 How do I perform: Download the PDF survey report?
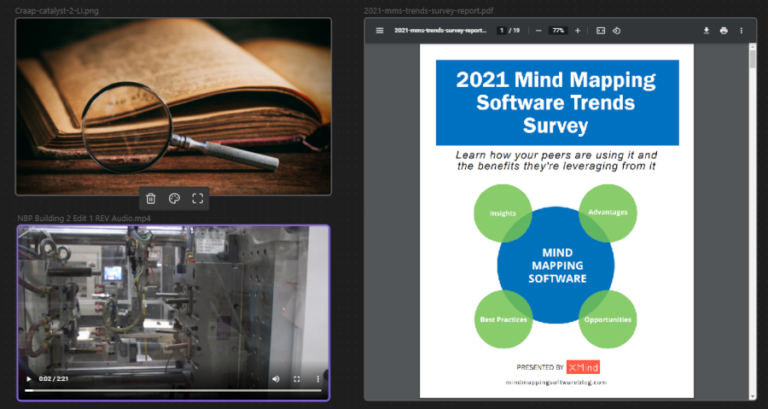706,31
